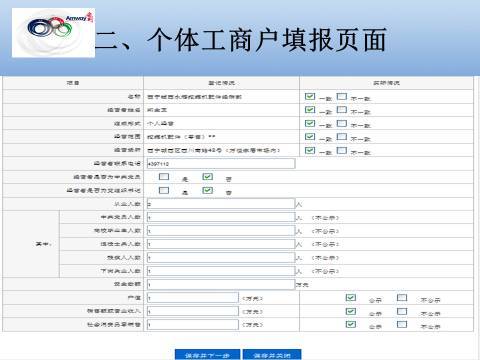Focus the 销售额或营业收入 input field
Screen dimensions: 480x360
point(193,311)
